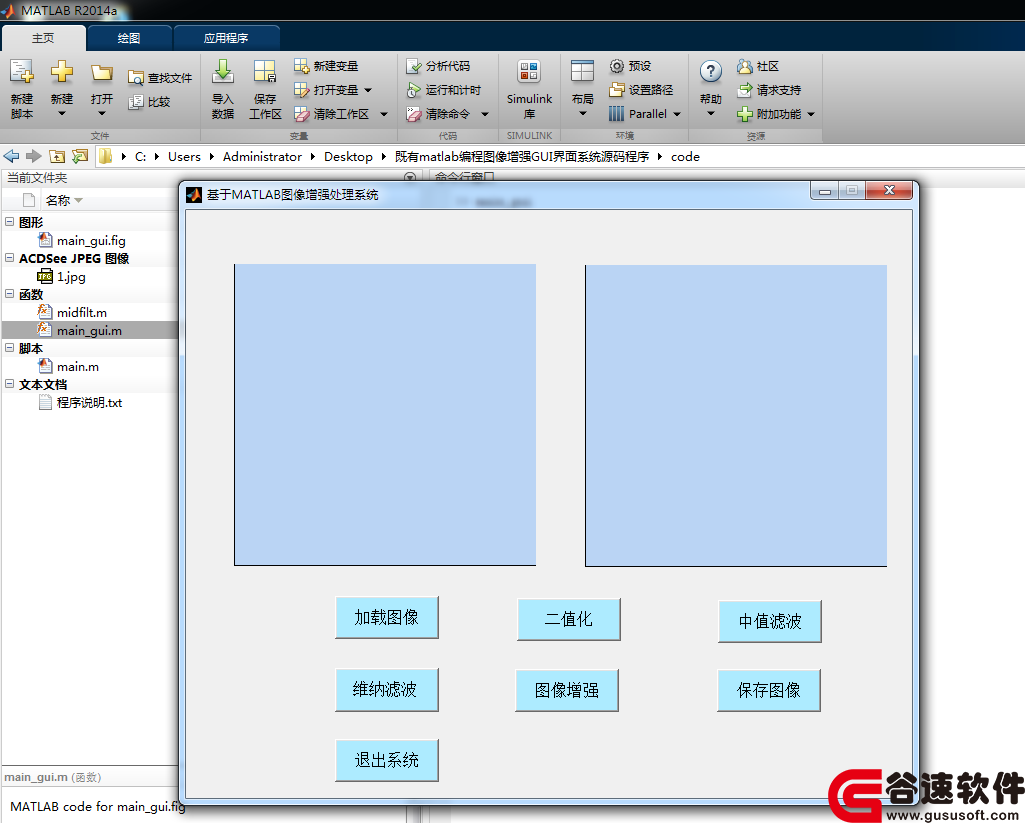Click the left image axes area
This screenshot has height=823, width=1025.
click(385, 414)
